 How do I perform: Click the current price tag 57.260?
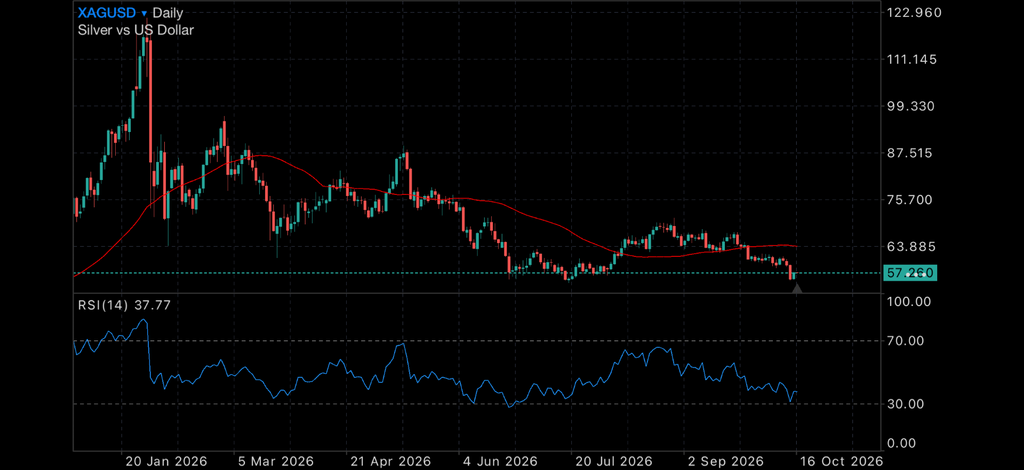click(910, 273)
